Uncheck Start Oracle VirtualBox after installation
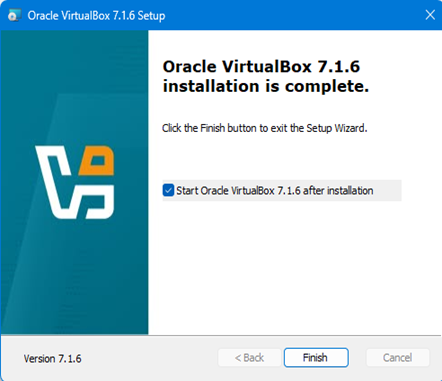This screenshot has width=442, height=381. point(168,190)
